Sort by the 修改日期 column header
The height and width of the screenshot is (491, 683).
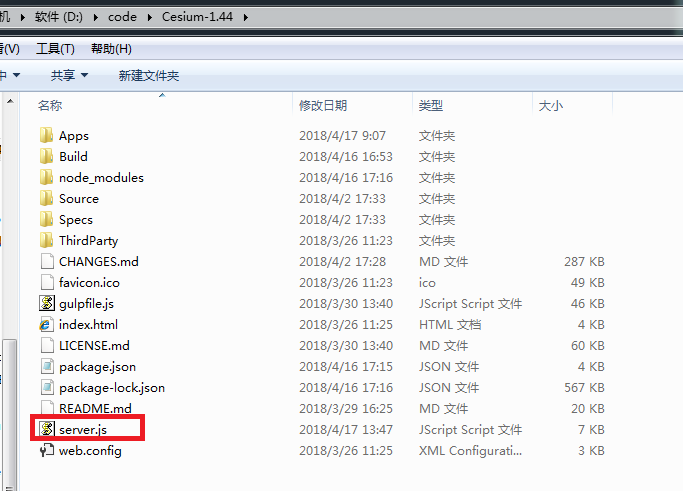[x=352, y=105]
